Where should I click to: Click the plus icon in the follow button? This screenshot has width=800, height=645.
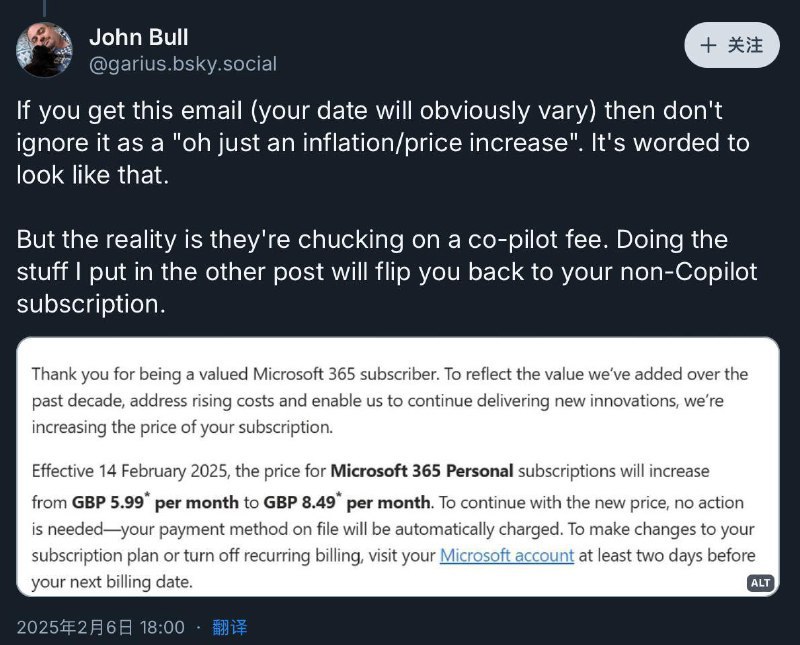pyautogui.click(x=709, y=45)
